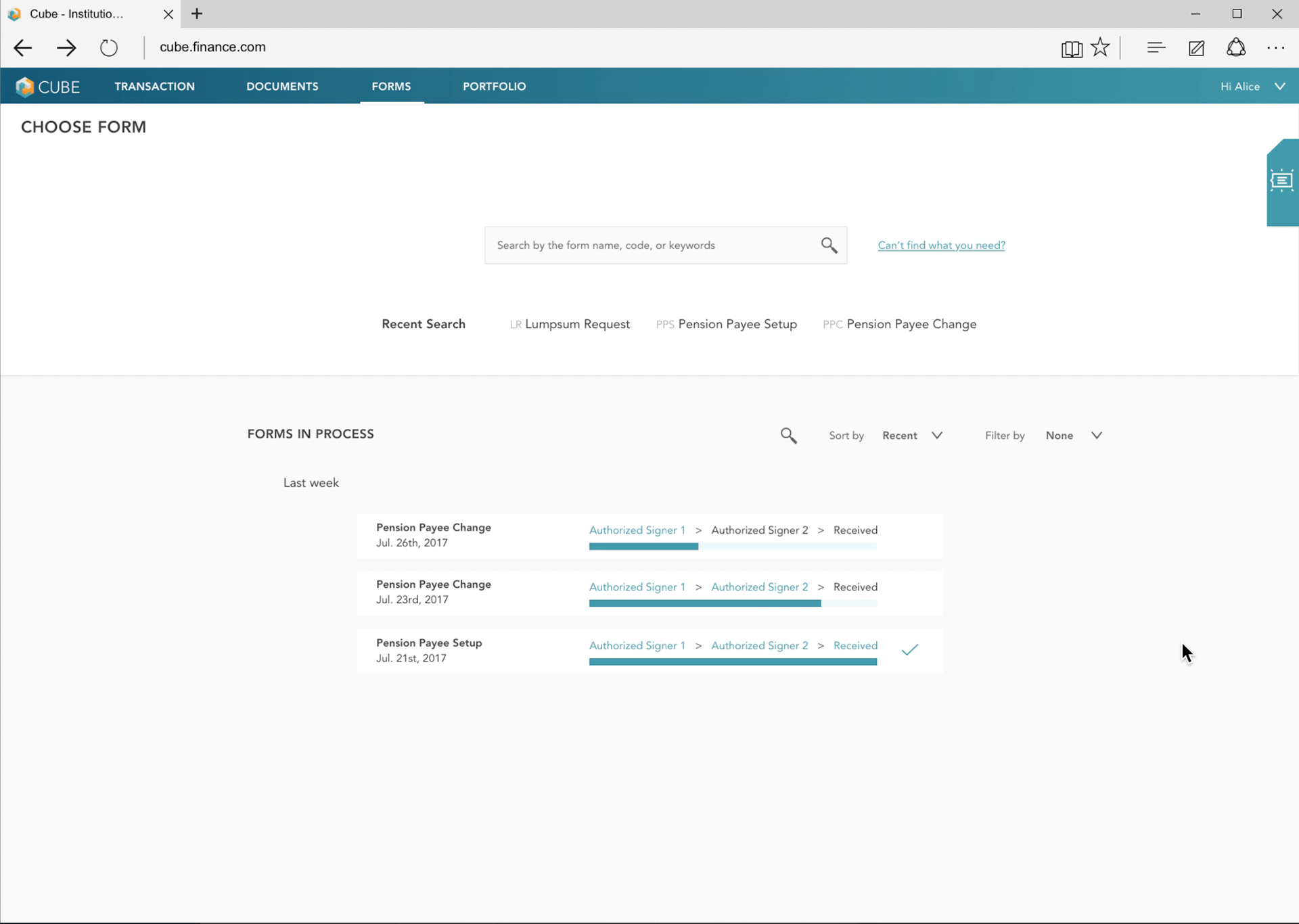1299x924 pixels.
Task: Select the FORMS menu tab
Action: pos(391,87)
